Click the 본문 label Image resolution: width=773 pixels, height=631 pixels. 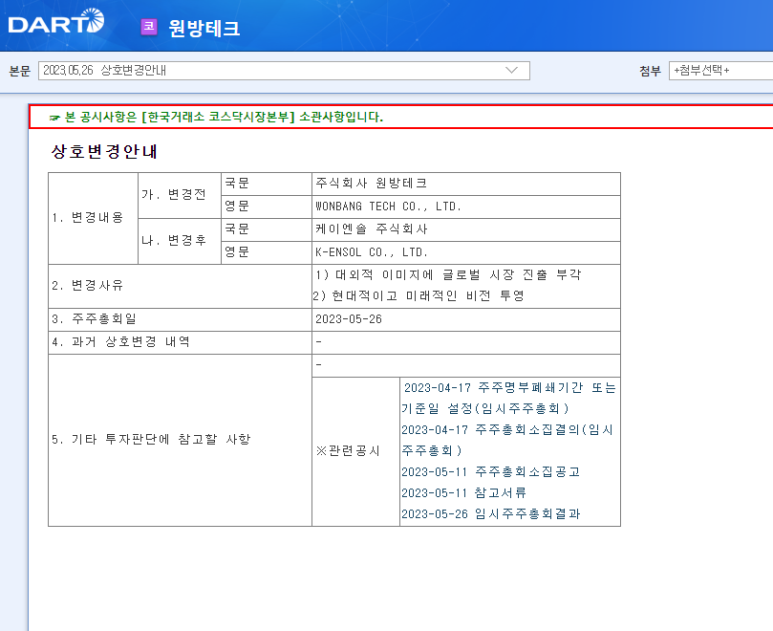coord(20,71)
